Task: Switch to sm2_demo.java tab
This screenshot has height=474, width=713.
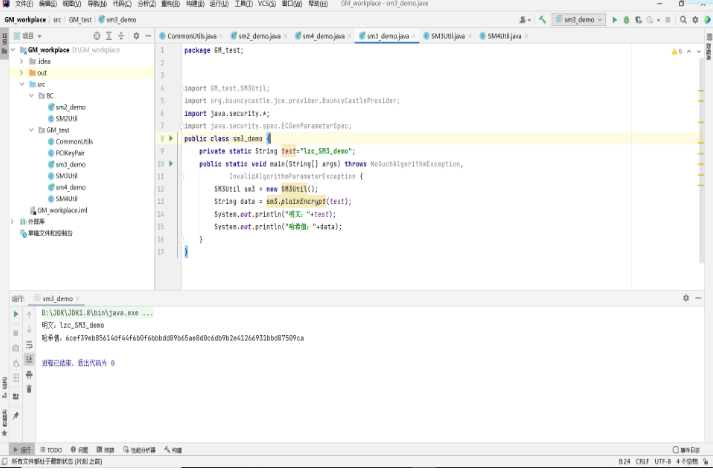Action: (x=259, y=36)
